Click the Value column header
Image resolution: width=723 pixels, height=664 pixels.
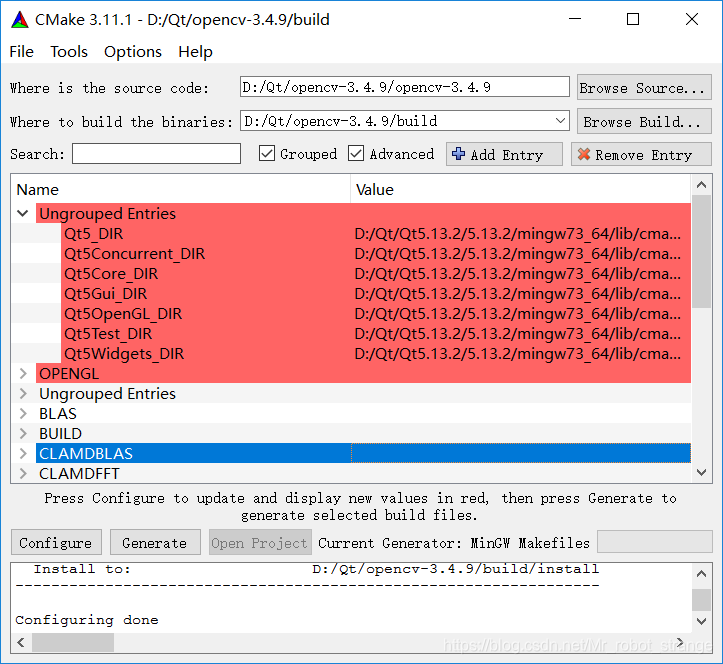pos(521,189)
